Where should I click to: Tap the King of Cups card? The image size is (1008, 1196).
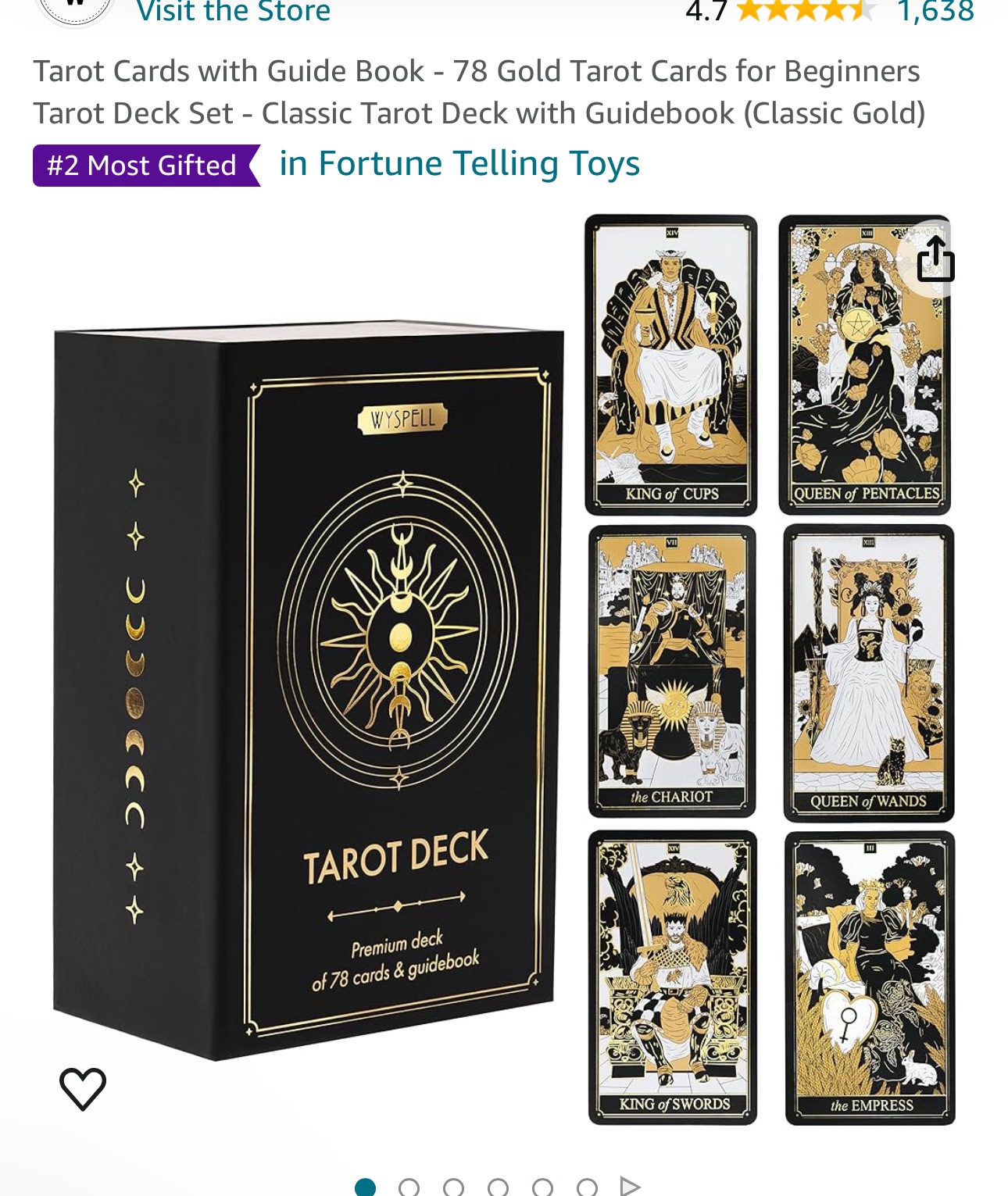click(x=671, y=365)
